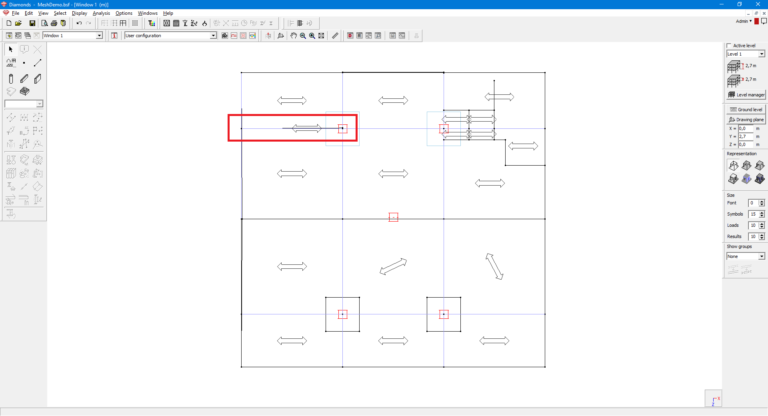
Task: Select the dark solid rendered representation icon
Action: 760,179
